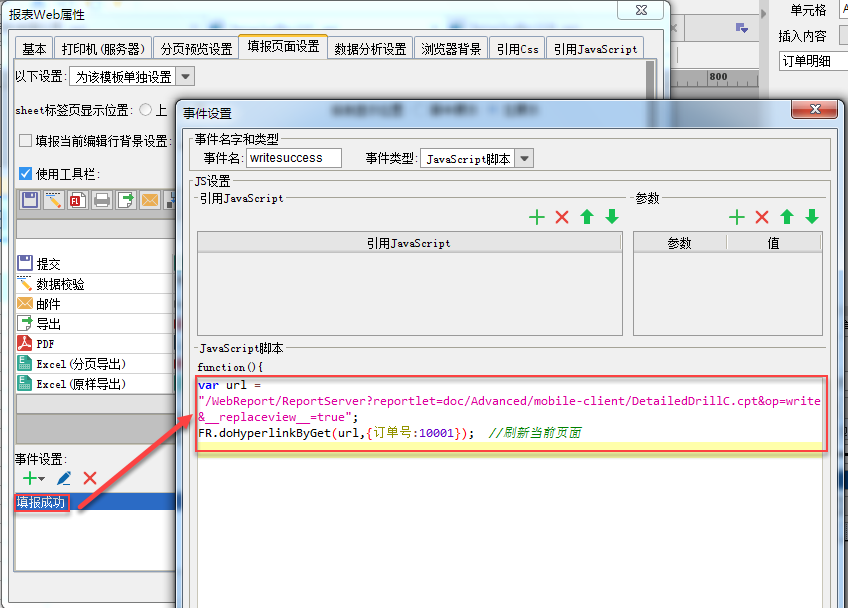
Task: Switch to the 分页预览设置 tab
Action: (196, 49)
